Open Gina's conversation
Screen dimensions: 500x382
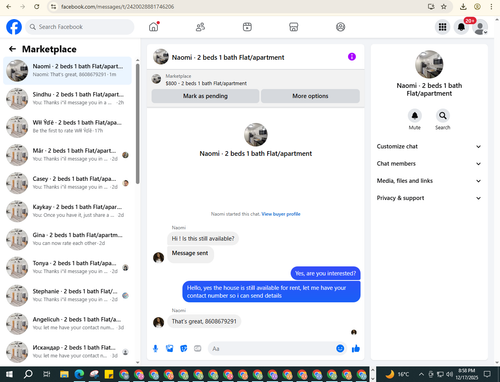coord(67,239)
